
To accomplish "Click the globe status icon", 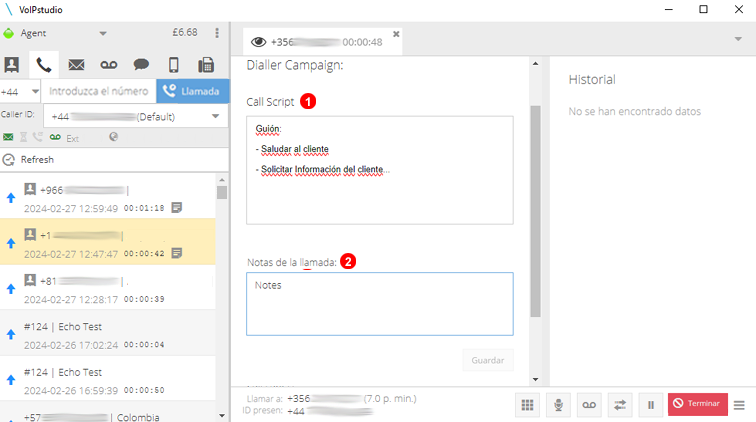I will click(113, 137).
